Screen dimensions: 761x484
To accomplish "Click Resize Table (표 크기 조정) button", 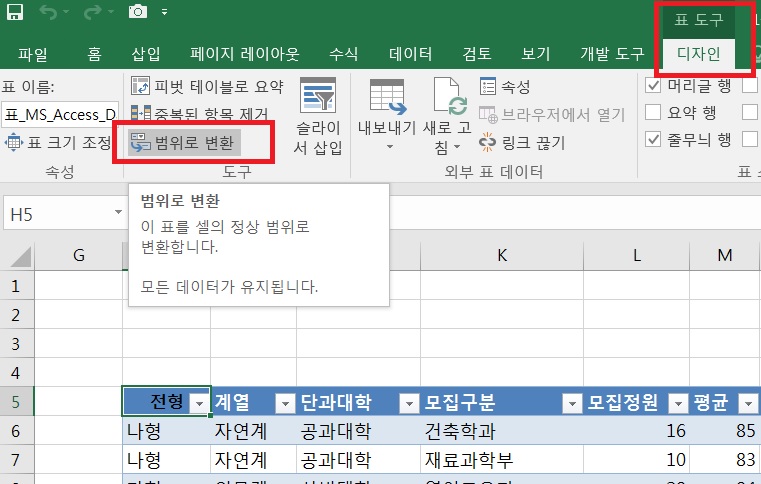I will tap(60, 142).
